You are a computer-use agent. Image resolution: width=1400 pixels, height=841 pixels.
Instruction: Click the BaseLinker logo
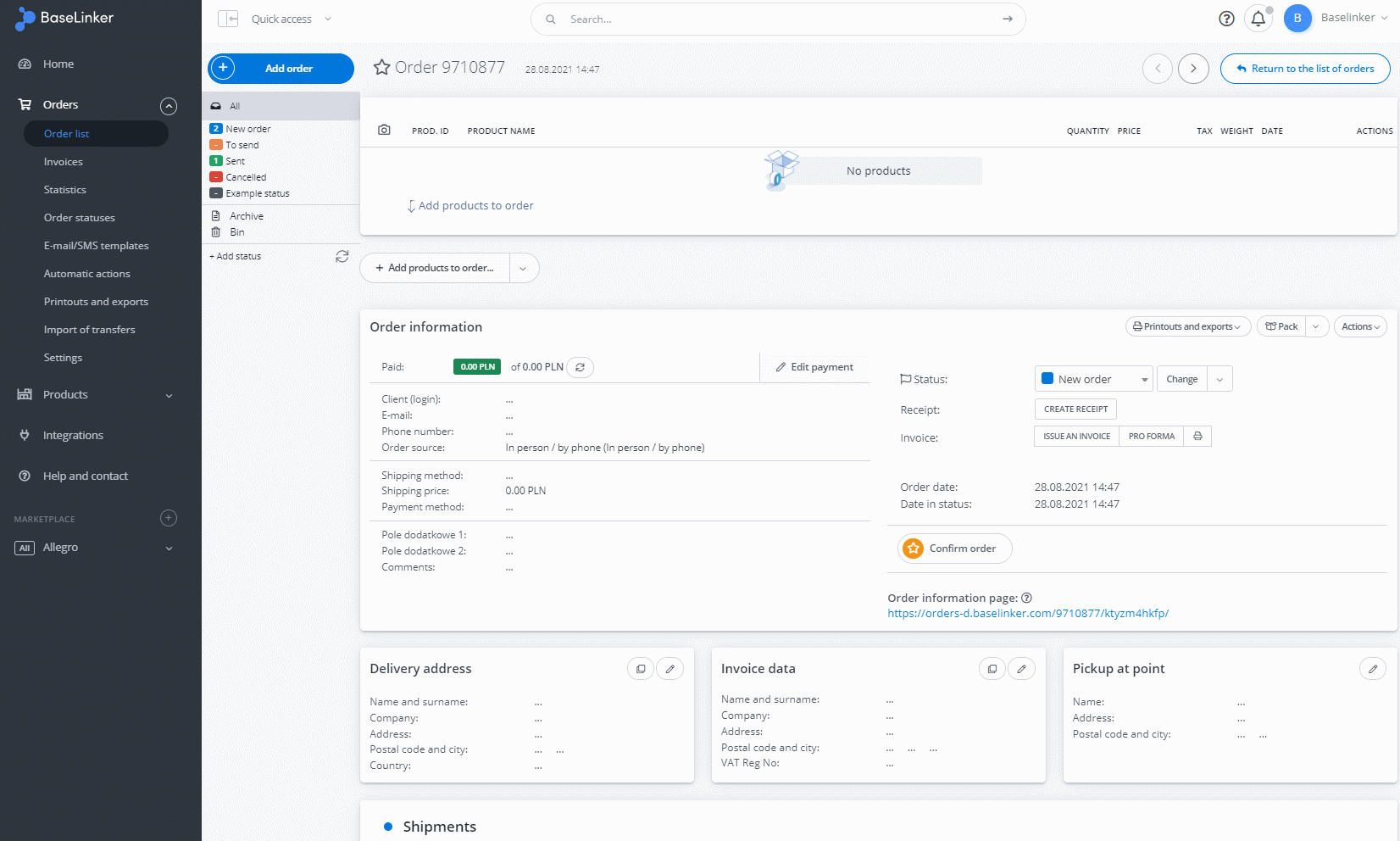coord(64,18)
